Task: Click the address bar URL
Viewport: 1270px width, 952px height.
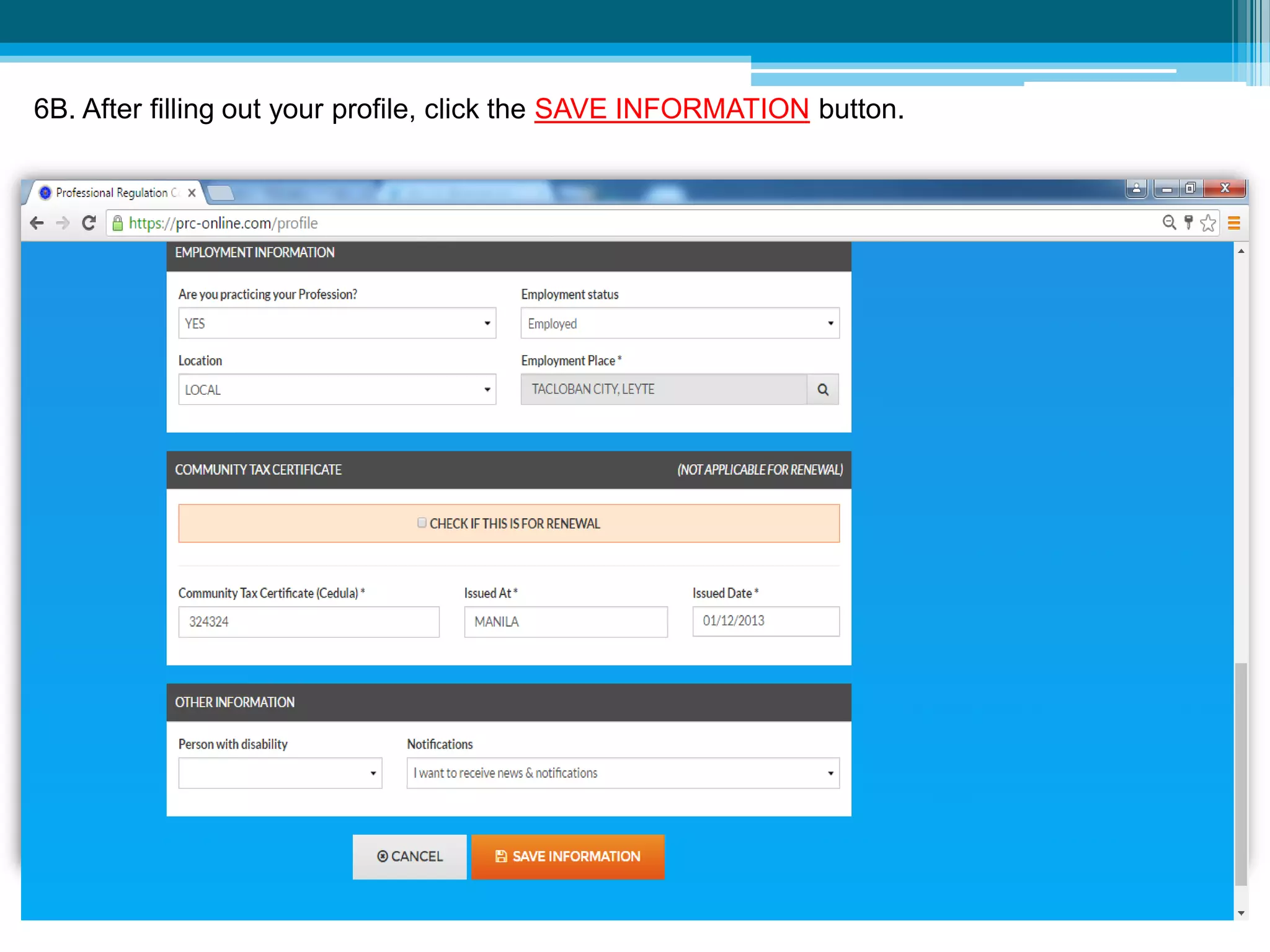Action: (223, 223)
